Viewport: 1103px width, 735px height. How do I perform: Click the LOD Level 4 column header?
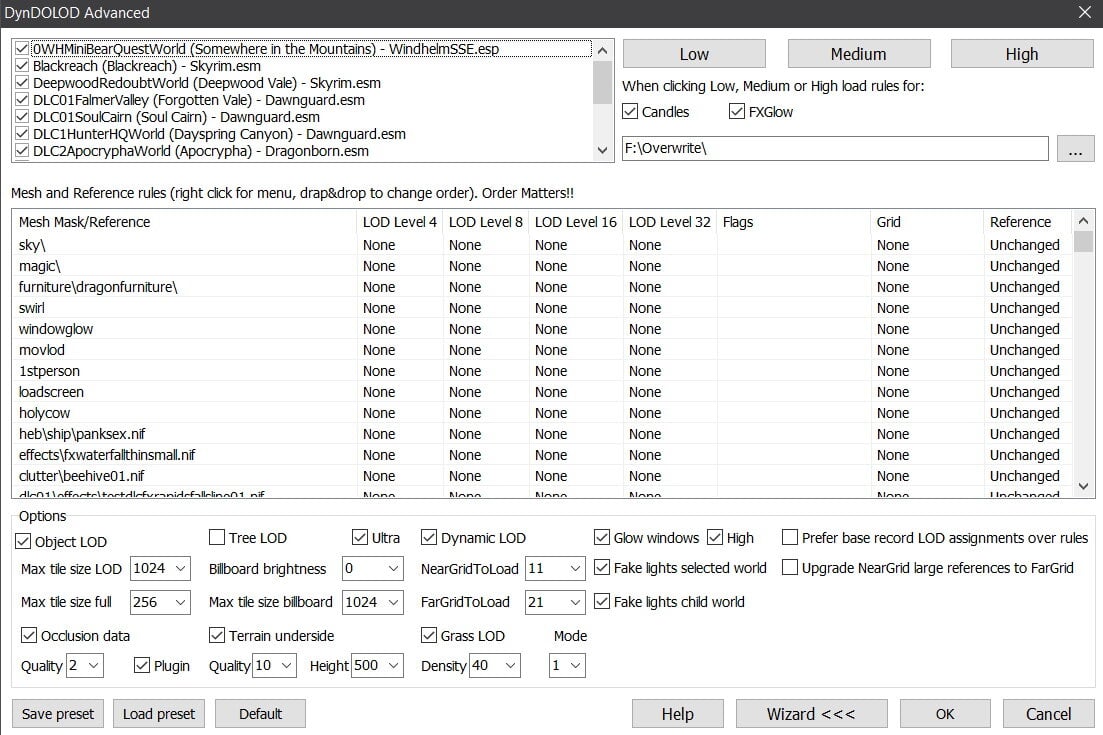click(400, 222)
